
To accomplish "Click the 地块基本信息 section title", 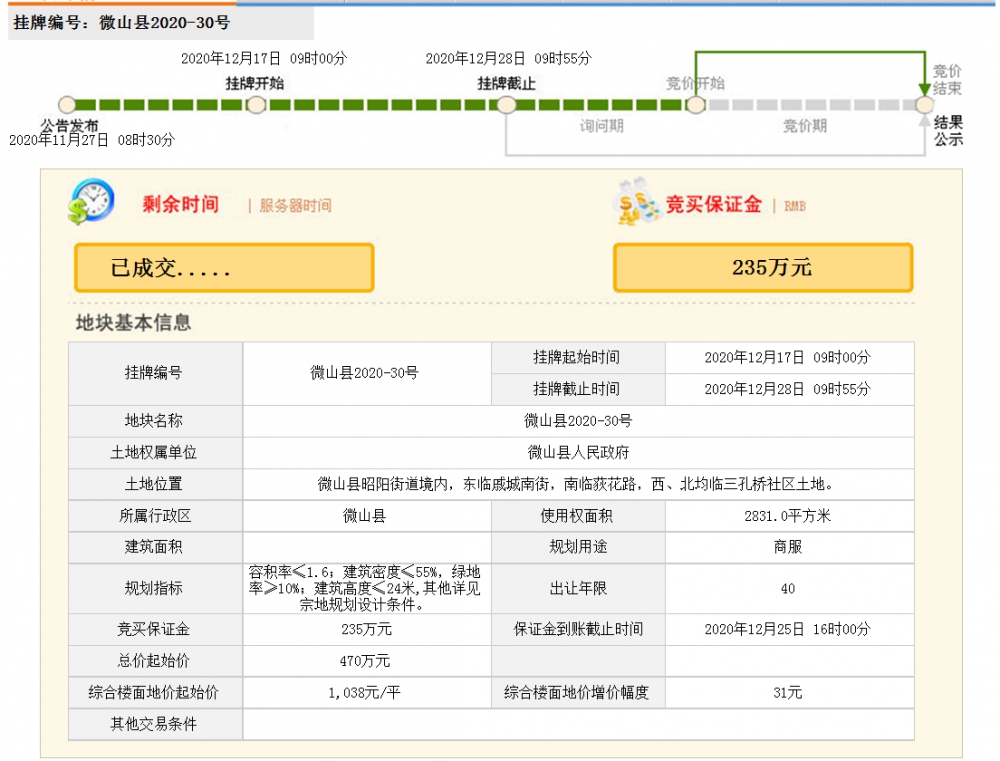I will 133,323.
